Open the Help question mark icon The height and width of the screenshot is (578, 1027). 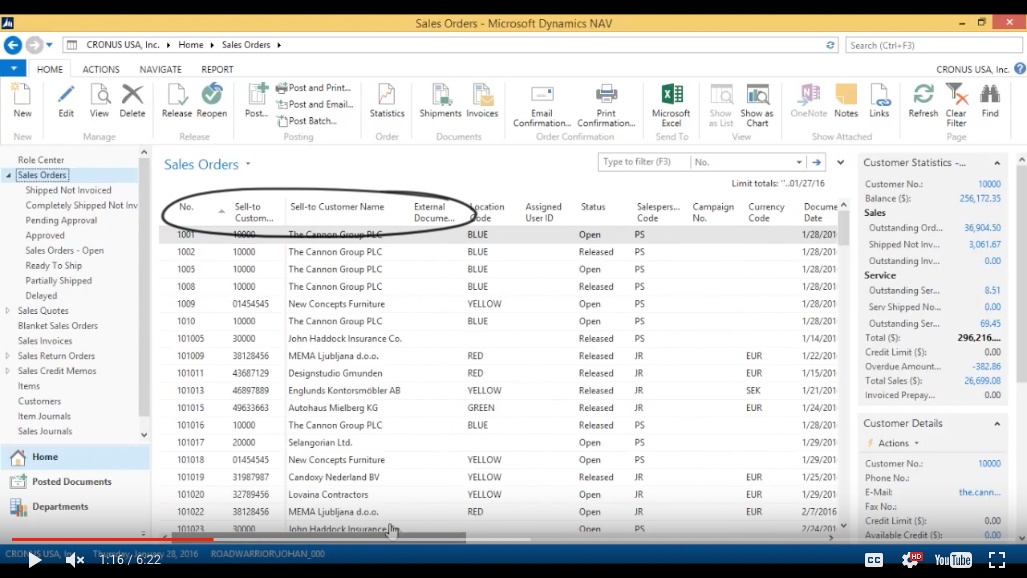1020,69
